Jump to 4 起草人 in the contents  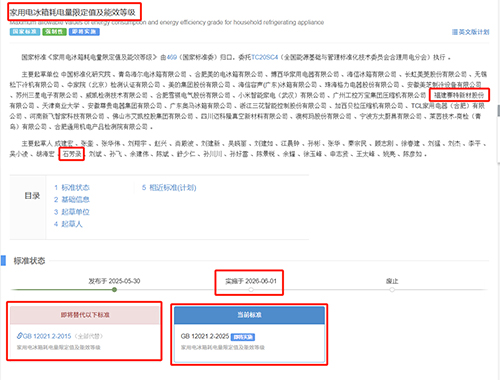(68, 224)
